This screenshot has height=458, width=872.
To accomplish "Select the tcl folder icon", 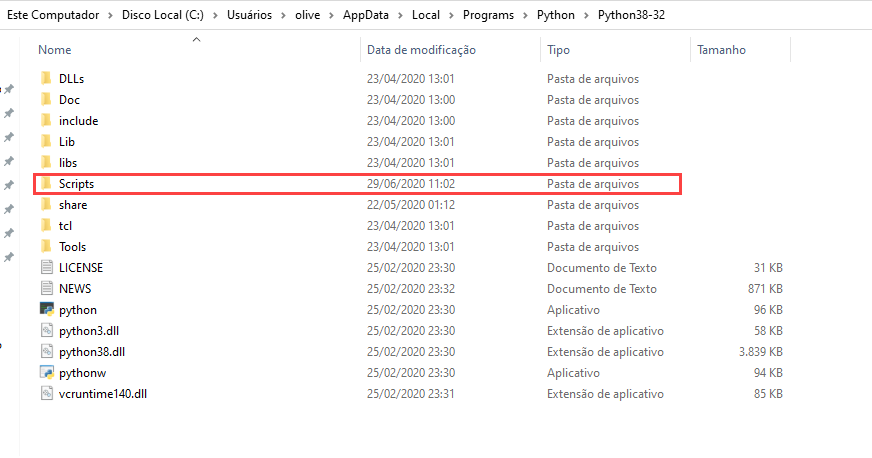I will (x=47, y=226).
